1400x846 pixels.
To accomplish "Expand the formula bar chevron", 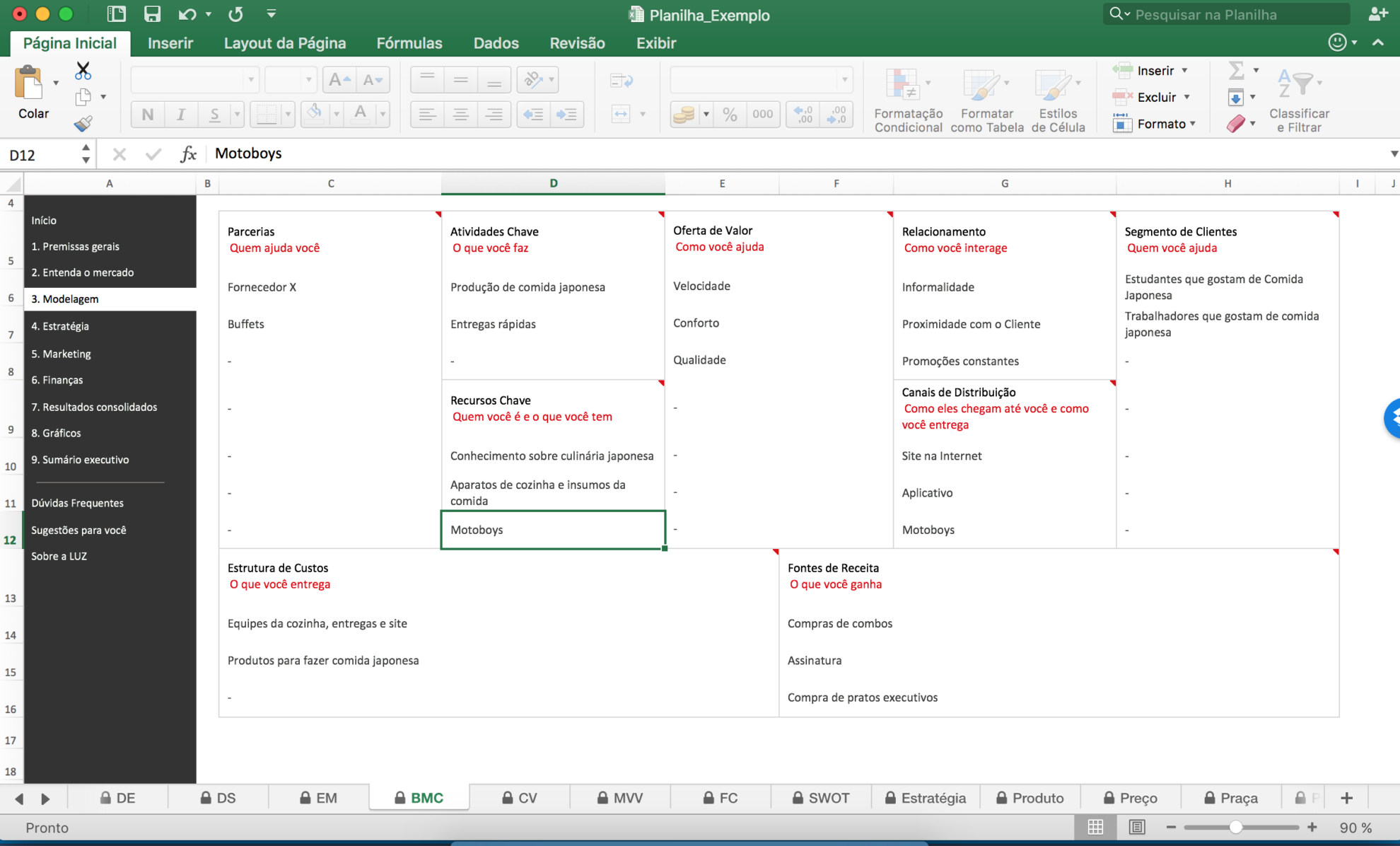I will 1393,153.
